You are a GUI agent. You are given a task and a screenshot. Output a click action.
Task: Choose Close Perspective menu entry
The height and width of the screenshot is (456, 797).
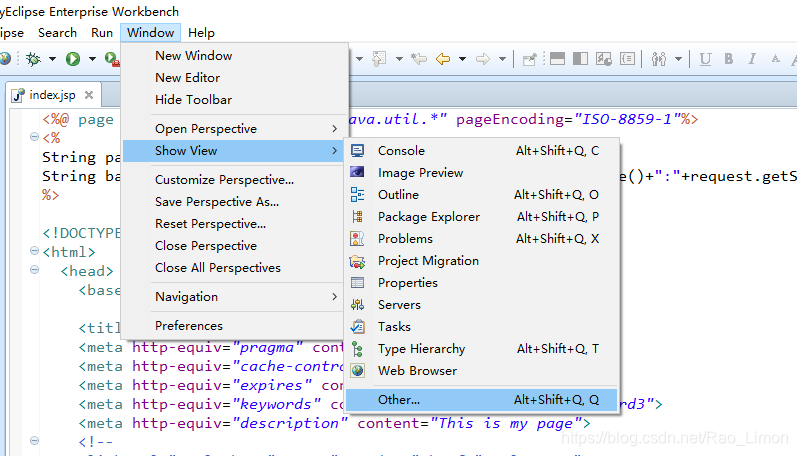(x=234, y=246)
